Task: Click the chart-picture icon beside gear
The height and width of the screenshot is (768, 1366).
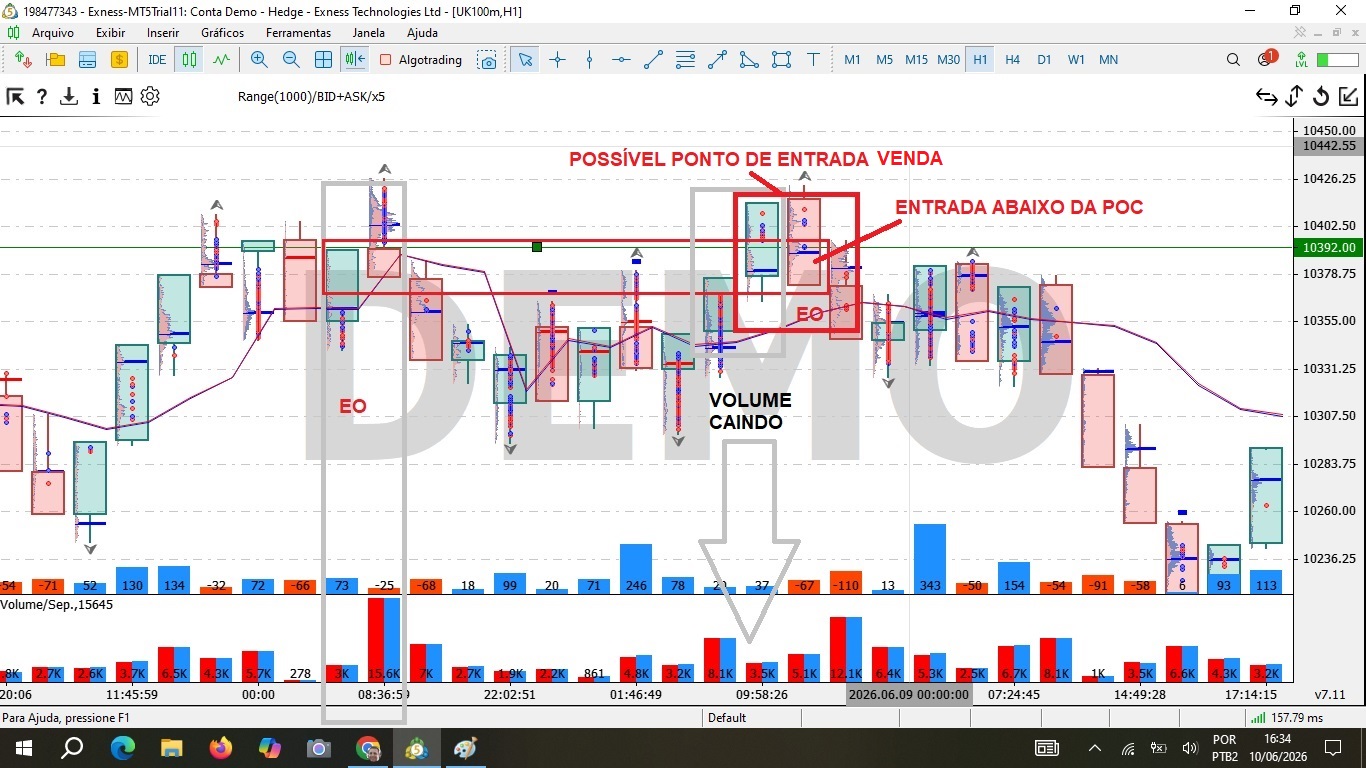Action: (x=123, y=97)
